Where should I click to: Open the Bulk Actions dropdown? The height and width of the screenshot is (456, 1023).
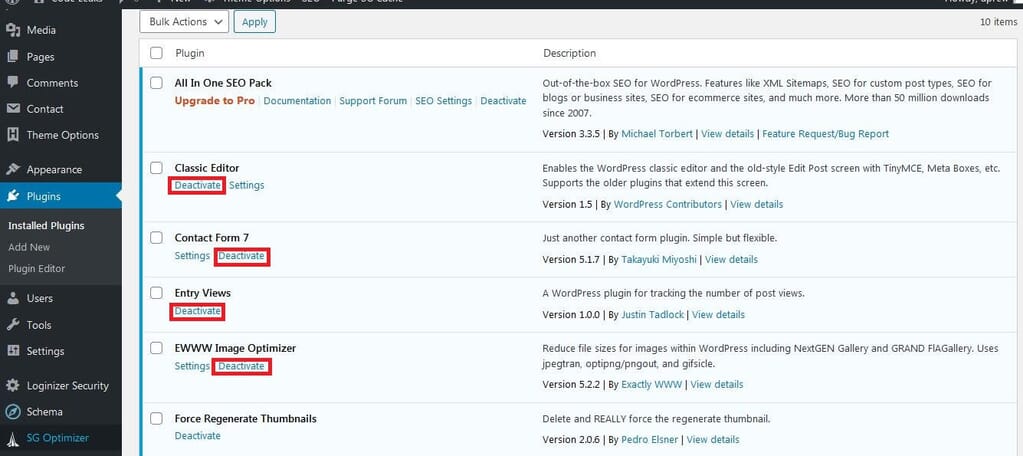(184, 22)
